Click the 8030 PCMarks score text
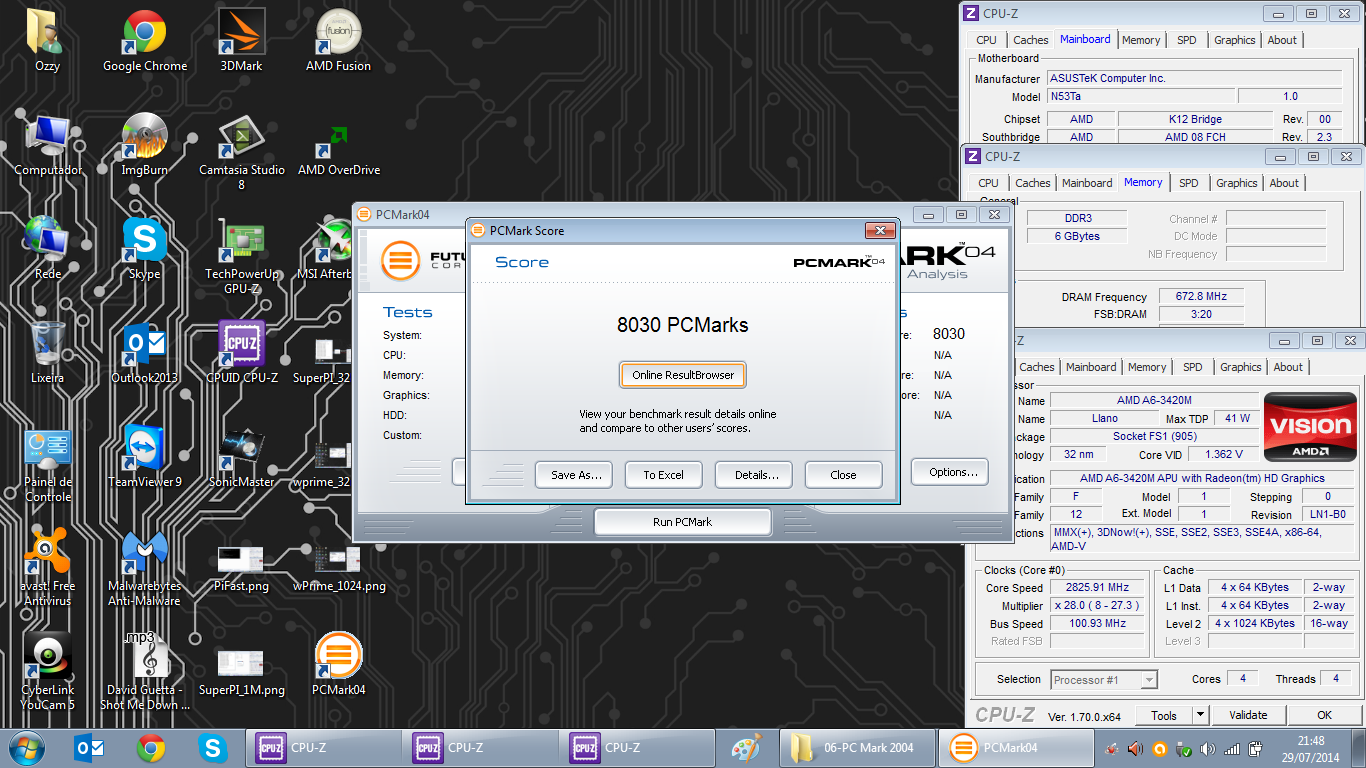Screen dimensions: 1366x768 (x=682, y=324)
